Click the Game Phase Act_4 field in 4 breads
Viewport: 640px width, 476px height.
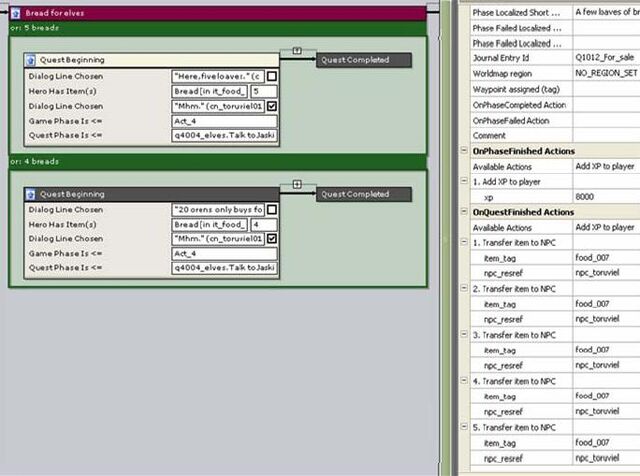[x=224, y=254]
